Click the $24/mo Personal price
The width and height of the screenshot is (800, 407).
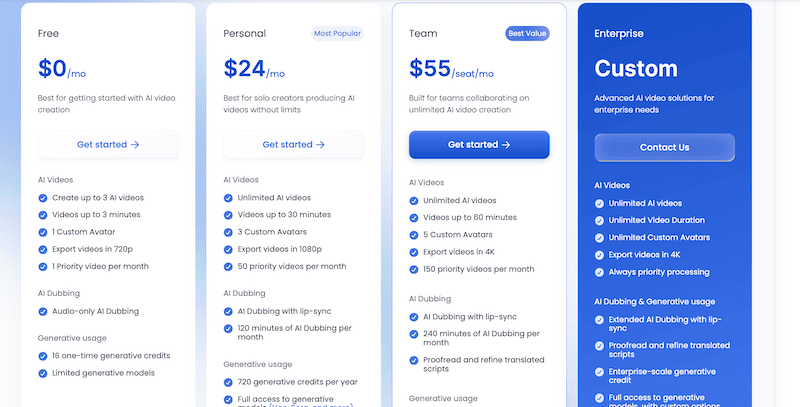tap(254, 69)
